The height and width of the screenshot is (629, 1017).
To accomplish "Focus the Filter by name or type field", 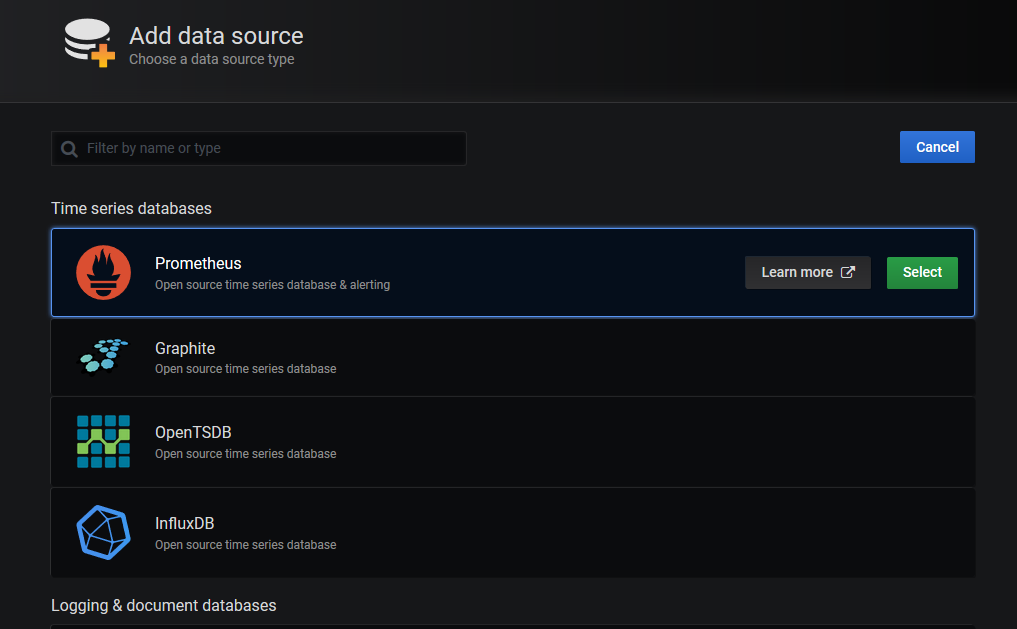I will click(259, 148).
